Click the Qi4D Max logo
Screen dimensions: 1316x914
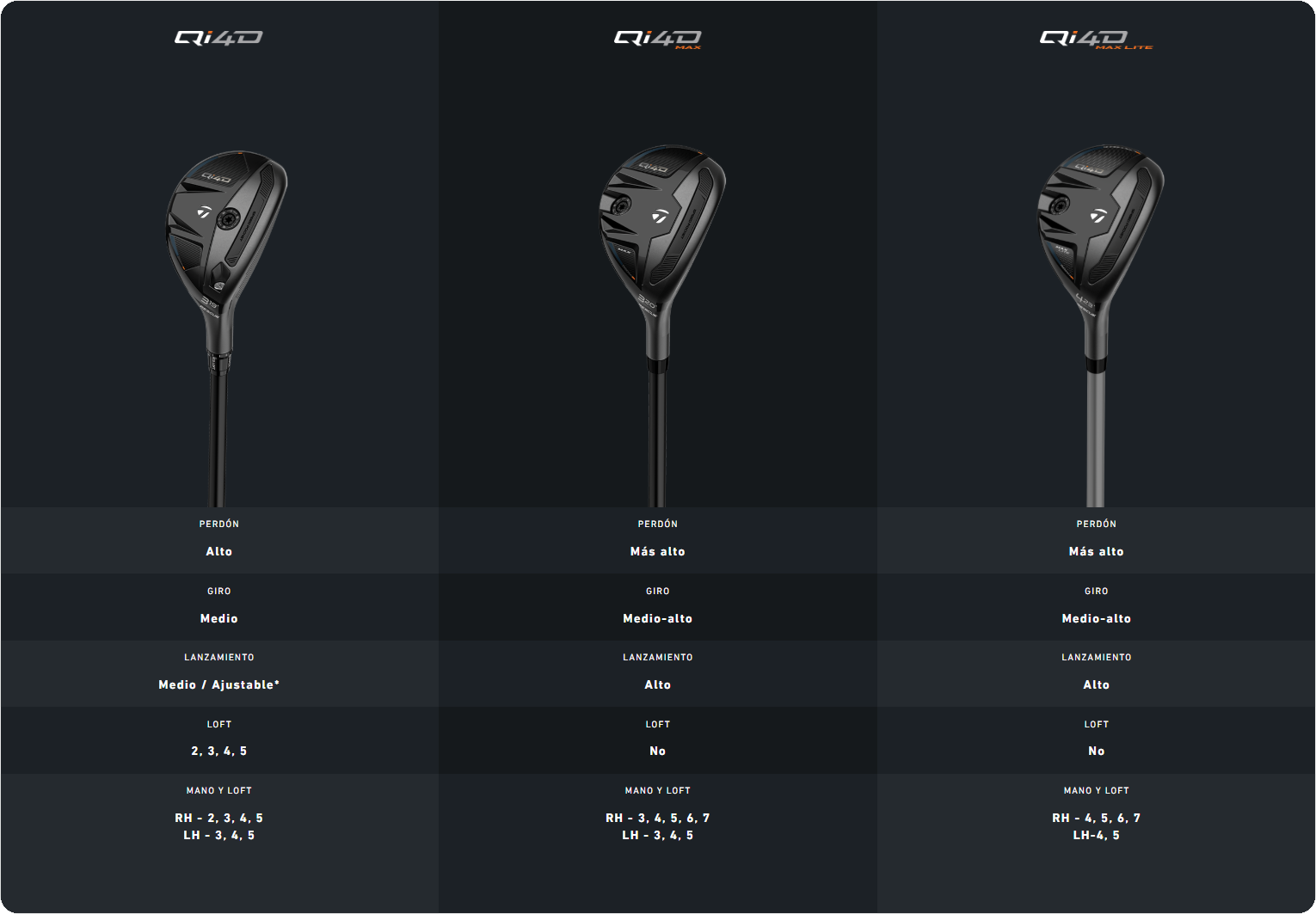tap(658, 39)
